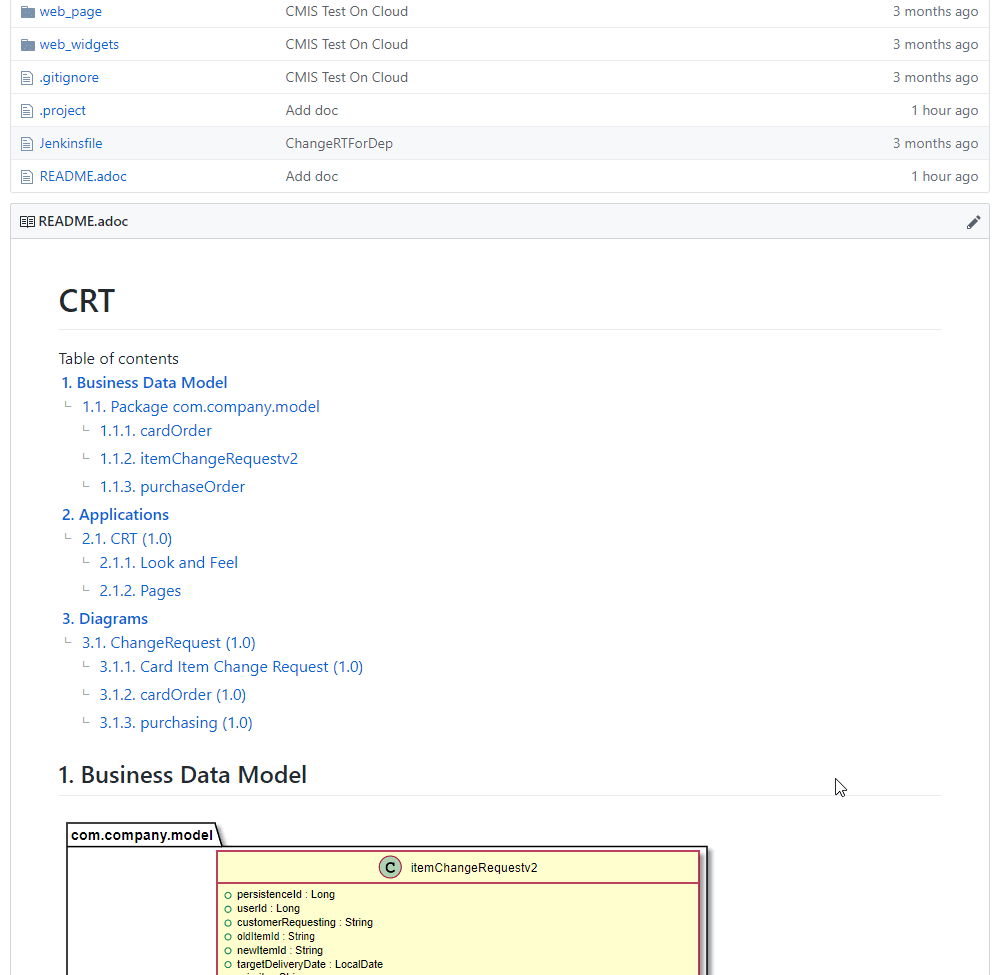Follow the Package com.company.model link
Image resolution: width=998 pixels, height=975 pixels.
point(200,406)
